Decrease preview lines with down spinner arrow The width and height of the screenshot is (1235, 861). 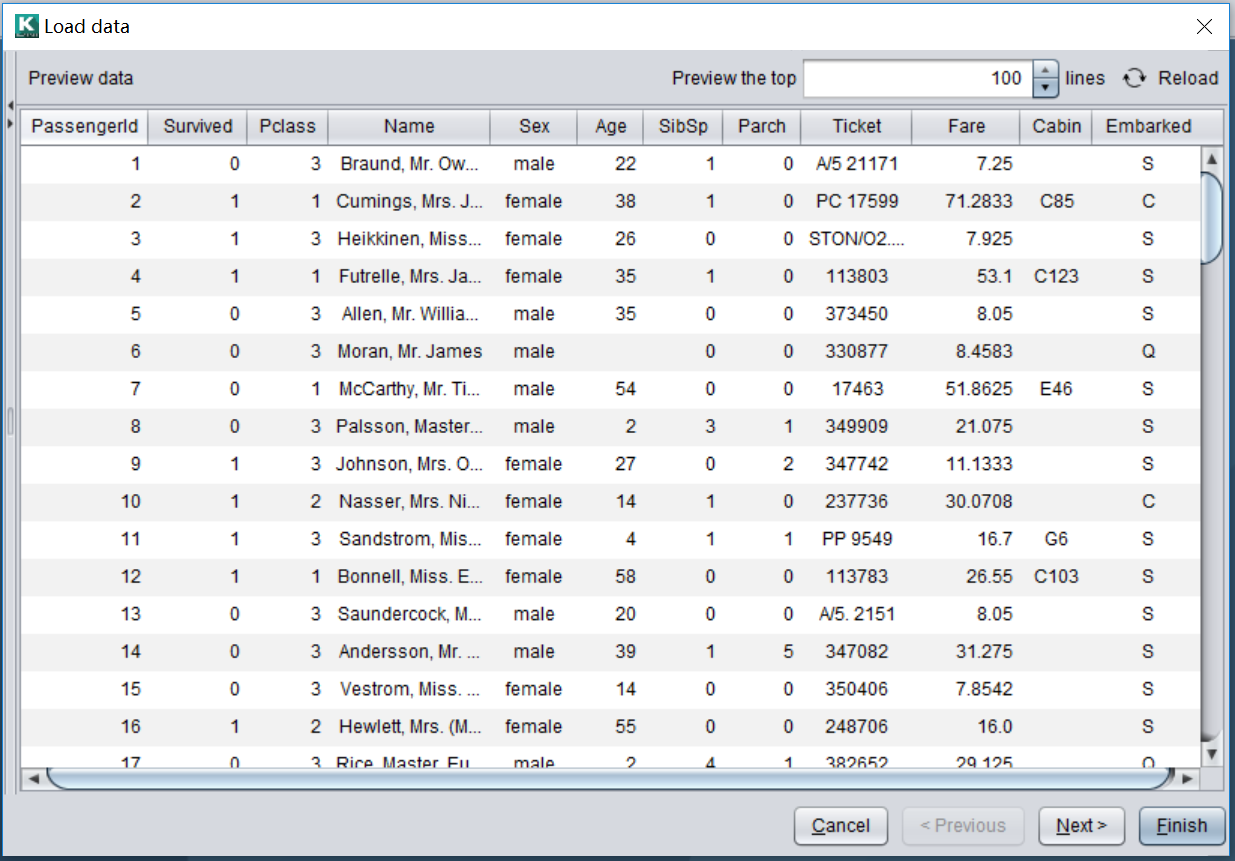pos(1045,88)
